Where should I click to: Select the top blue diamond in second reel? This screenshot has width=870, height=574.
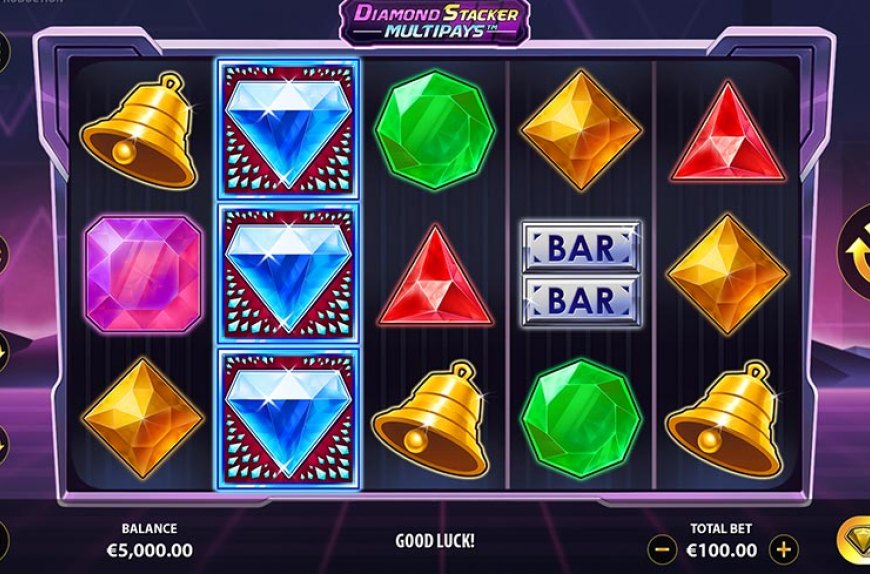tap(288, 129)
